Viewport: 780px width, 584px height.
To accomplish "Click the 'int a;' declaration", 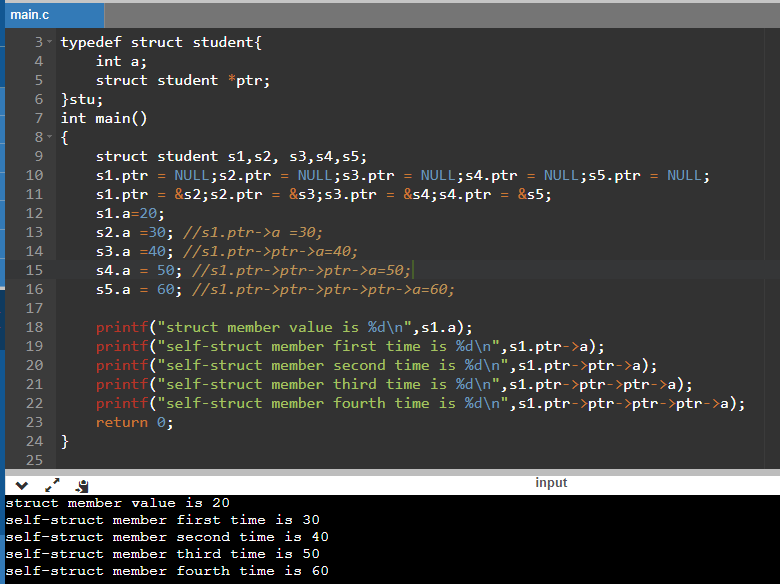I will [121, 61].
